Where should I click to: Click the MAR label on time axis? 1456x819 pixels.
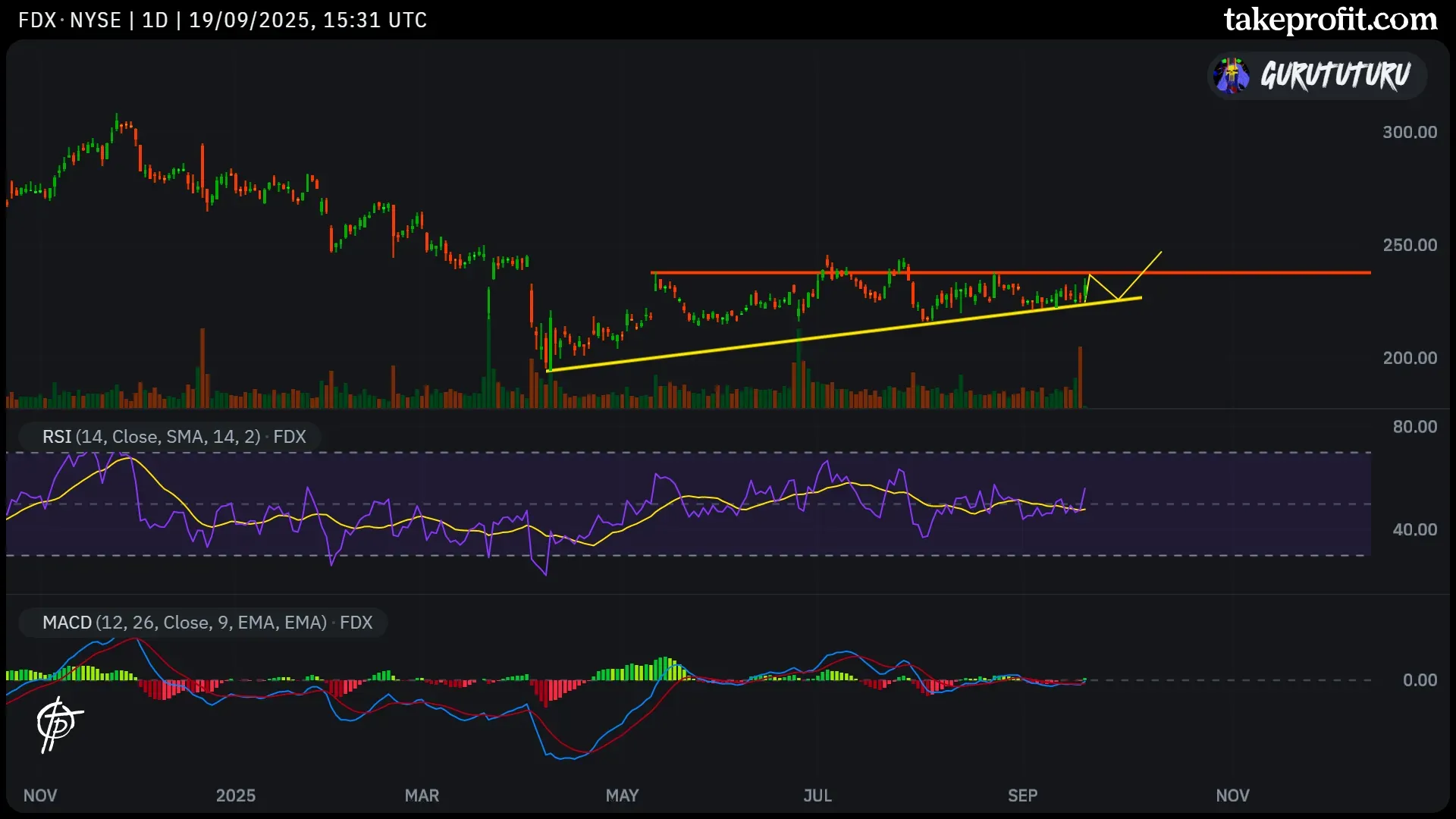pyautogui.click(x=422, y=795)
